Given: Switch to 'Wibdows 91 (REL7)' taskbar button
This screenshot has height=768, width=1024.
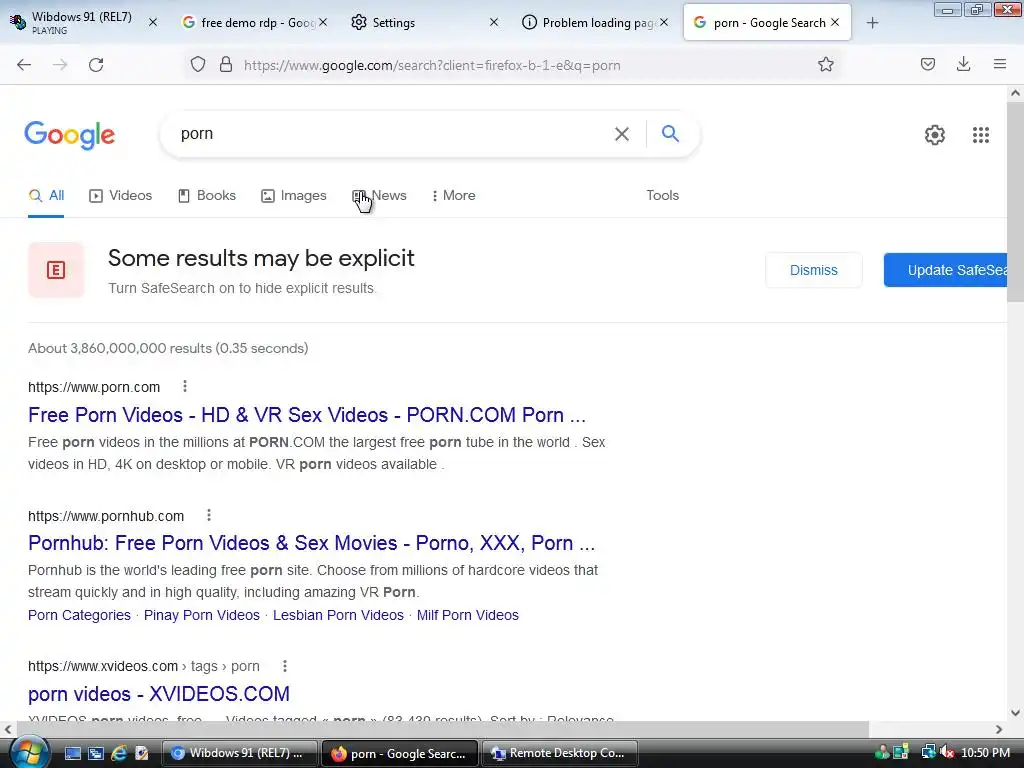Looking at the screenshot, I should 239,753.
